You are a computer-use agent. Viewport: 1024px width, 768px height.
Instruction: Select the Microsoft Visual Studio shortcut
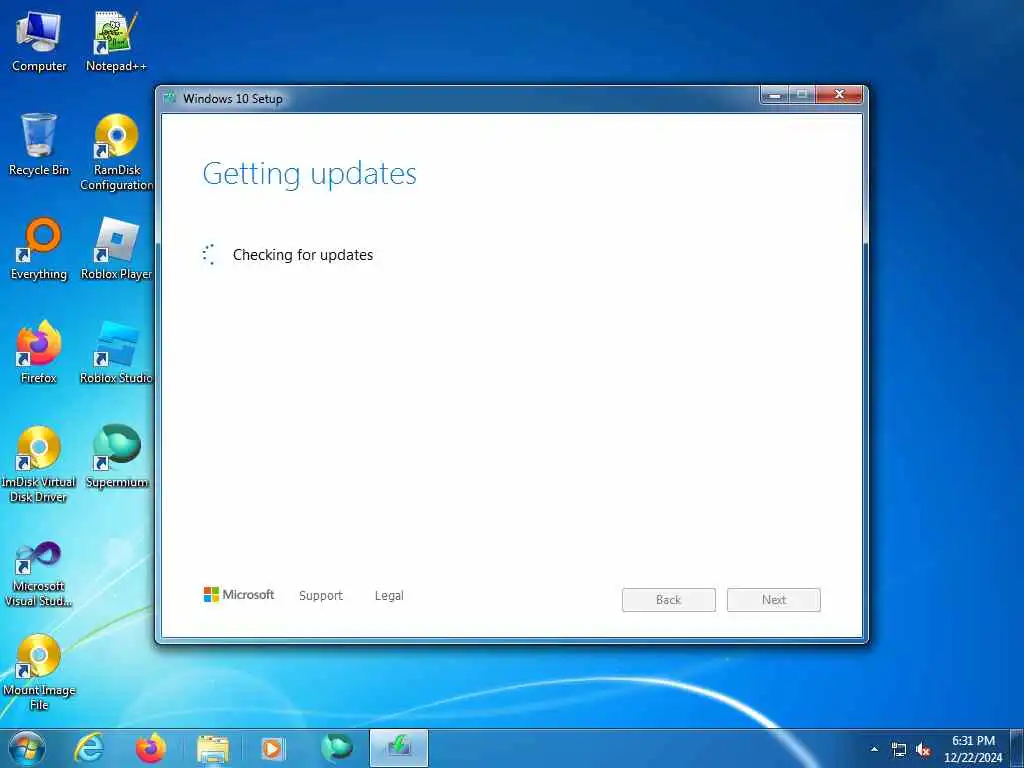point(39,575)
